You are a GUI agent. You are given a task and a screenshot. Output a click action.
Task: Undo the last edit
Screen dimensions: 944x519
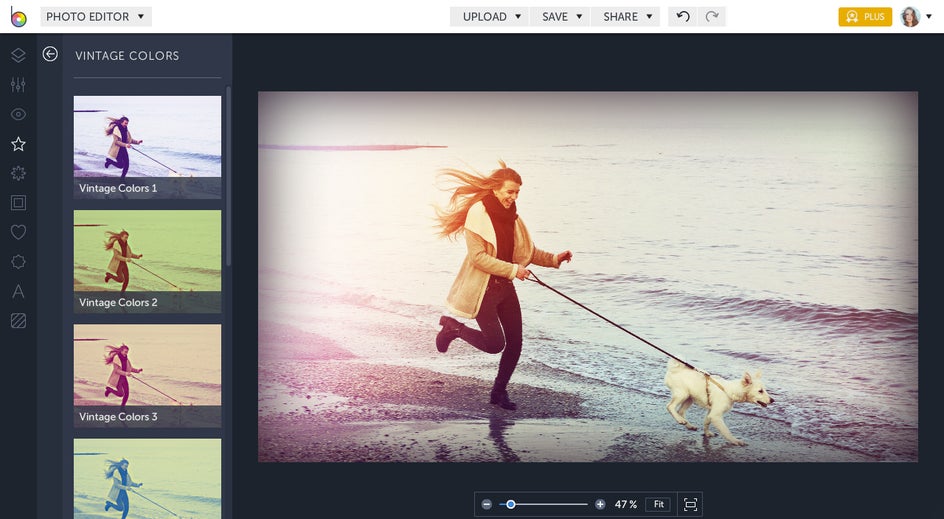click(683, 16)
